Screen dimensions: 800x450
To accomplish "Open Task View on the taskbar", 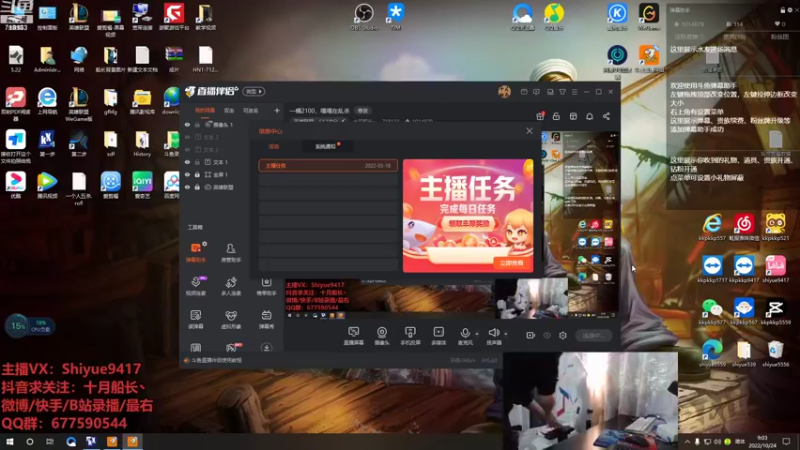I will (49, 442).
